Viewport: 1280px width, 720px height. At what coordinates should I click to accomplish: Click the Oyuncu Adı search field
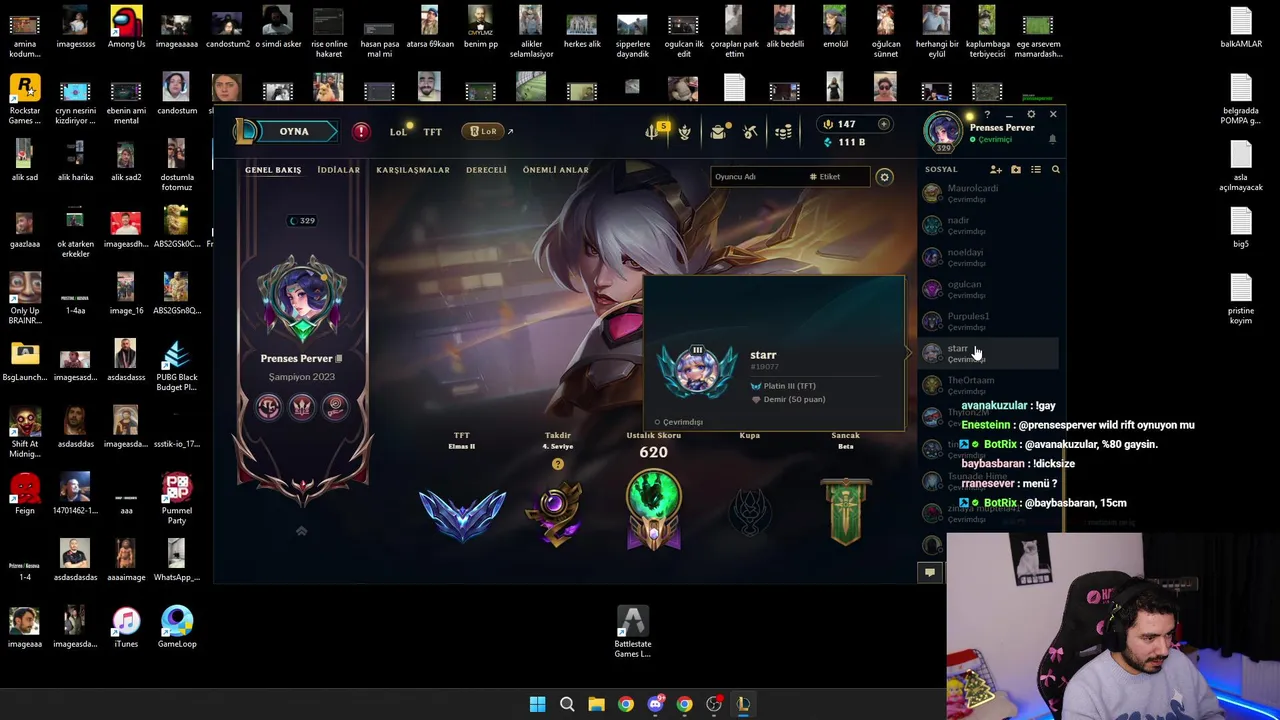click(757, 177)
